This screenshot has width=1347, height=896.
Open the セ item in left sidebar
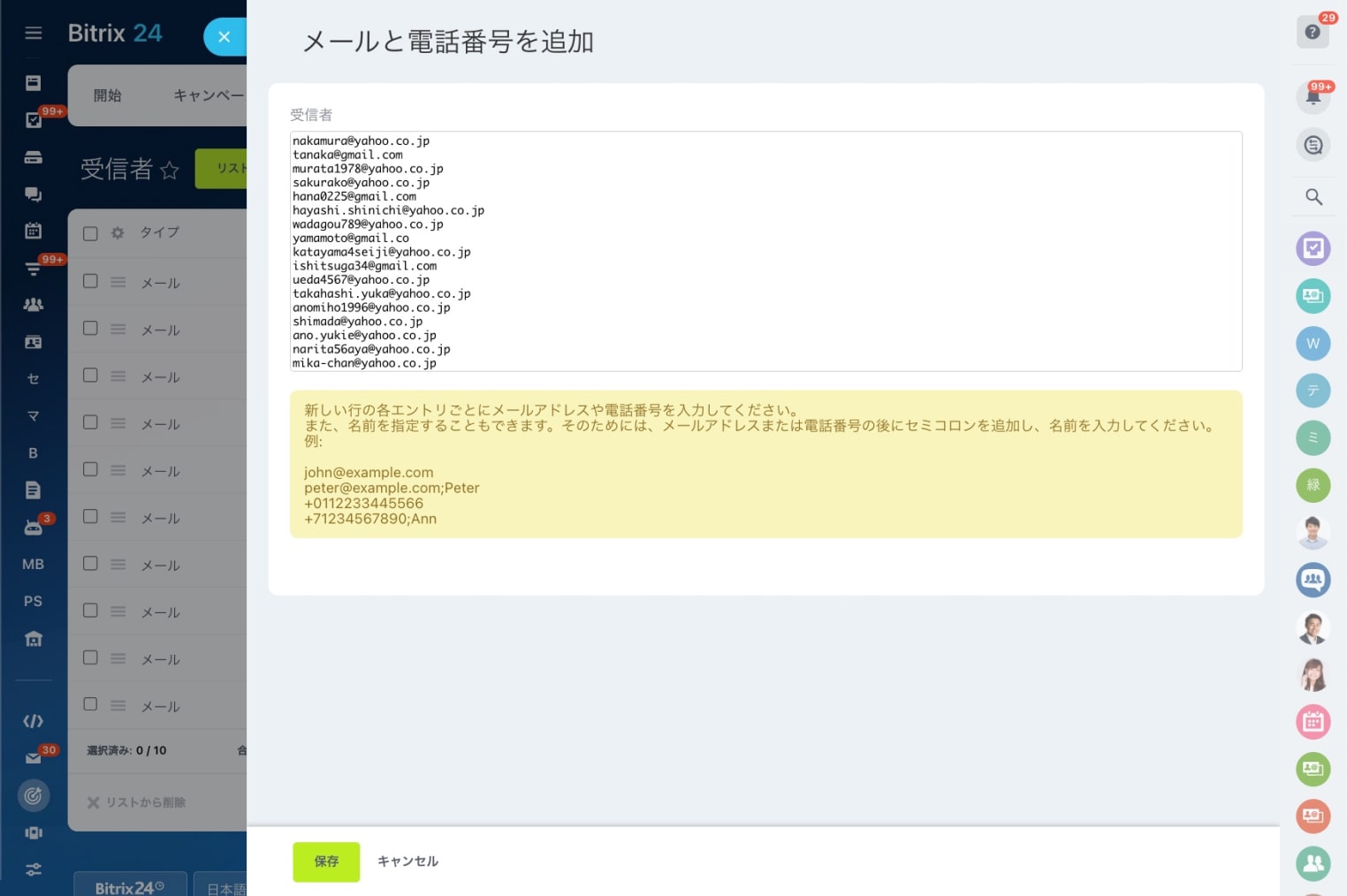pyautogui.click(x=34, y=379)
